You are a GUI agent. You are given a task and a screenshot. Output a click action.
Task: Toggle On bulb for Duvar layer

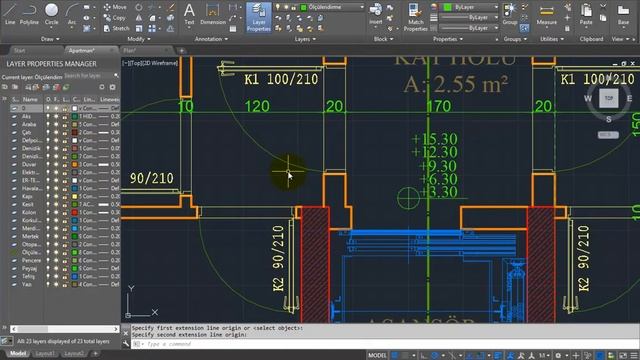click(48, 164)
